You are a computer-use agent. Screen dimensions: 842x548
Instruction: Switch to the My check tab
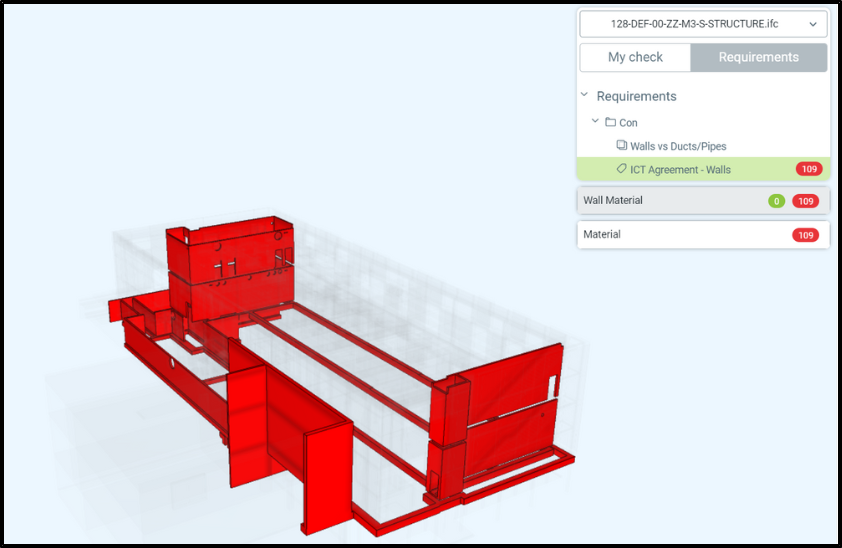pyautogui.click(x=635, y=57)
